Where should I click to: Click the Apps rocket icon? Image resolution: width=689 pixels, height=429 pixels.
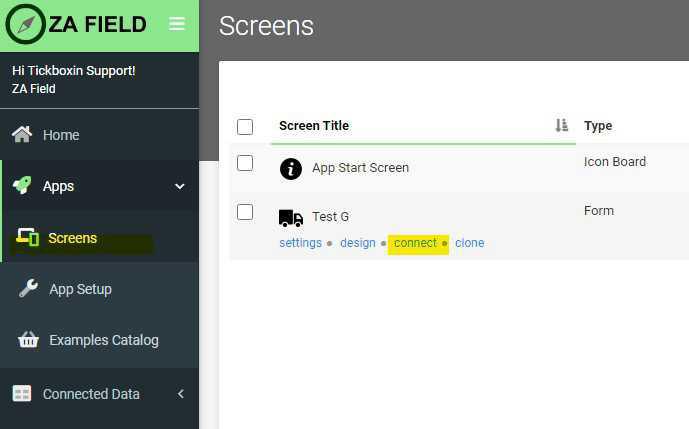point(22,186)
